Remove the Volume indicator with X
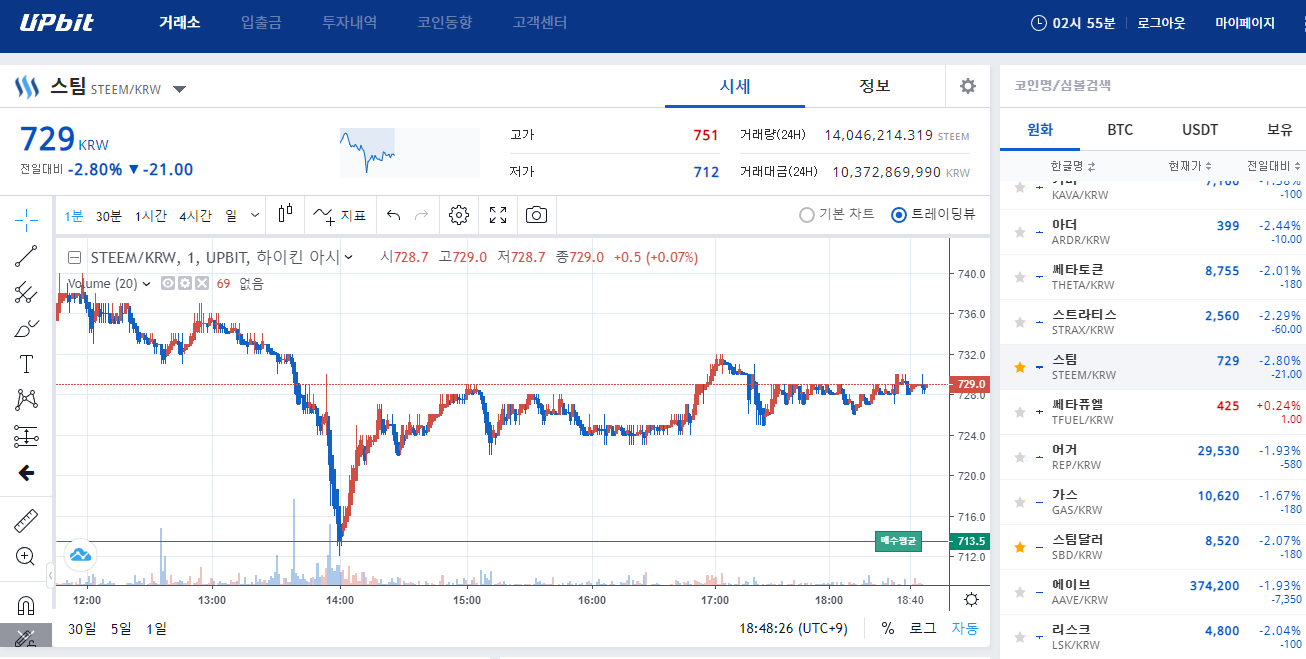 pos(201,284)
